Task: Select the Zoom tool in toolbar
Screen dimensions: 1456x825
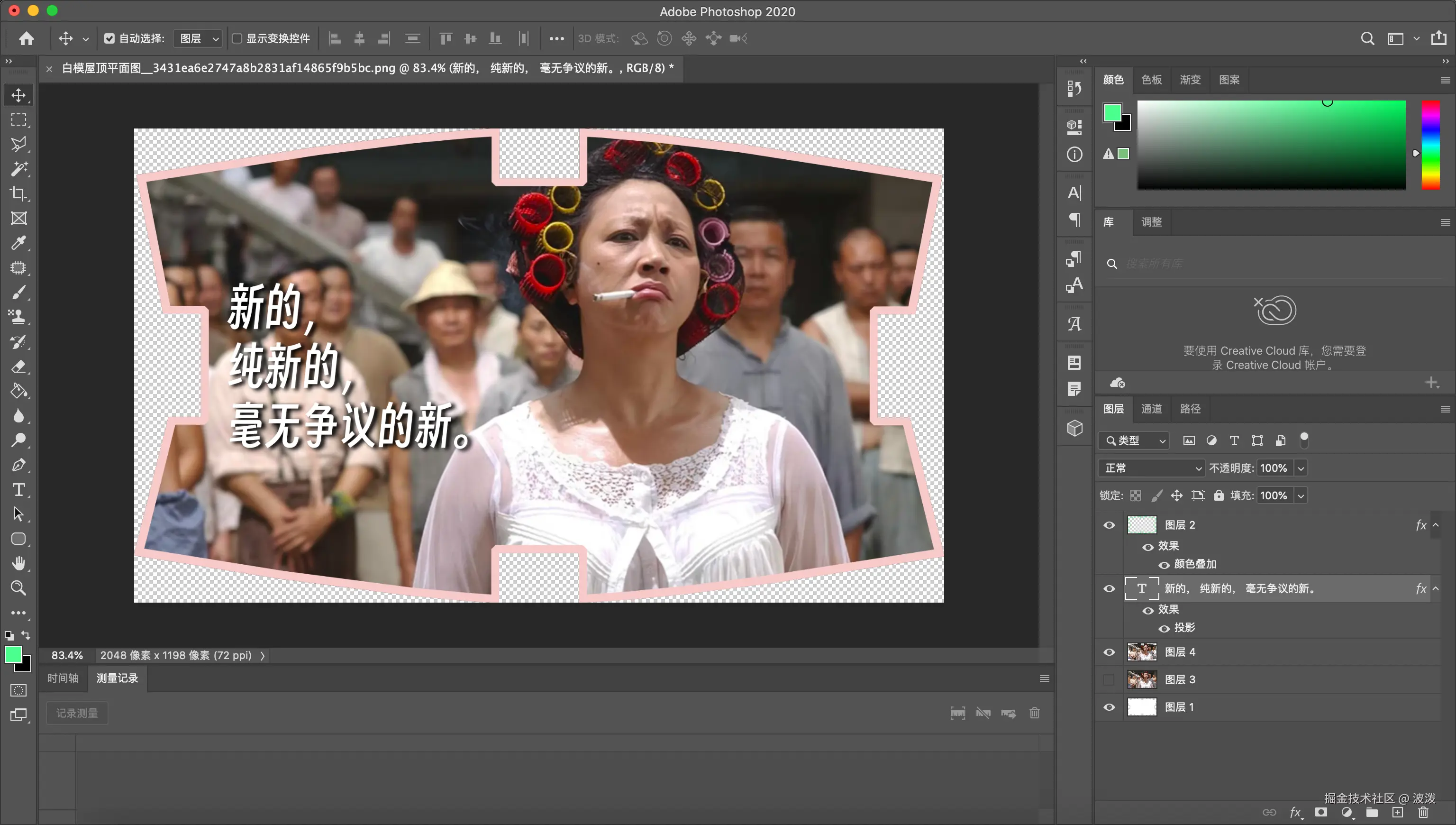Action: [x=18, y=587]
